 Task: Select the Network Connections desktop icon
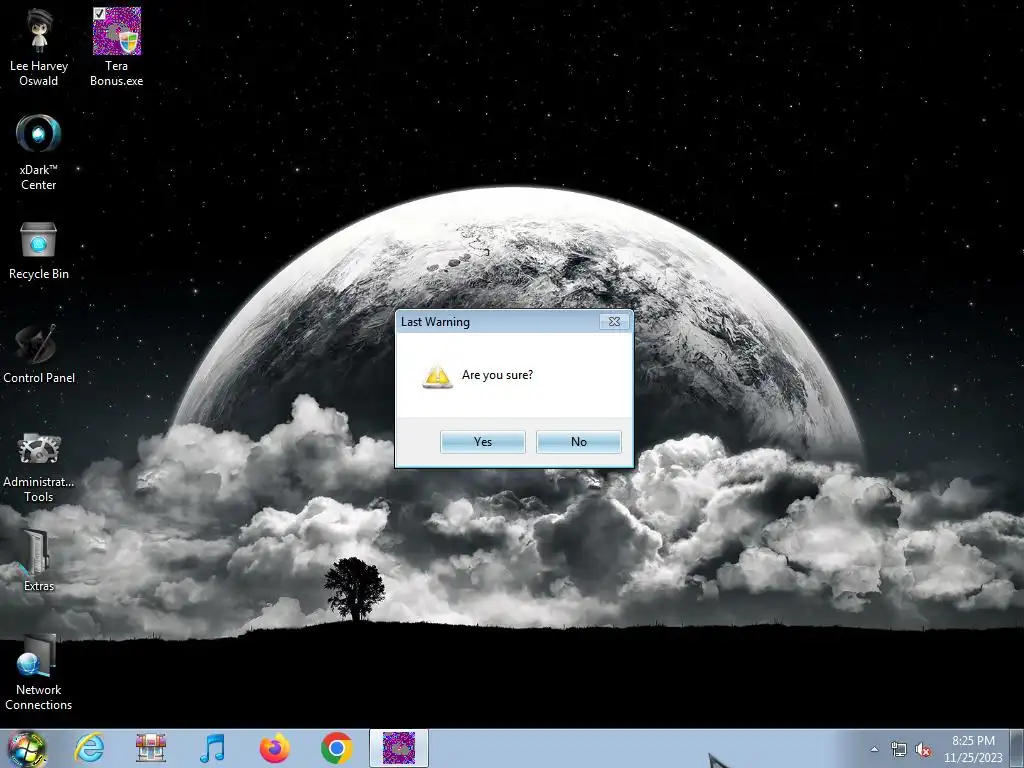coord(39,673)
